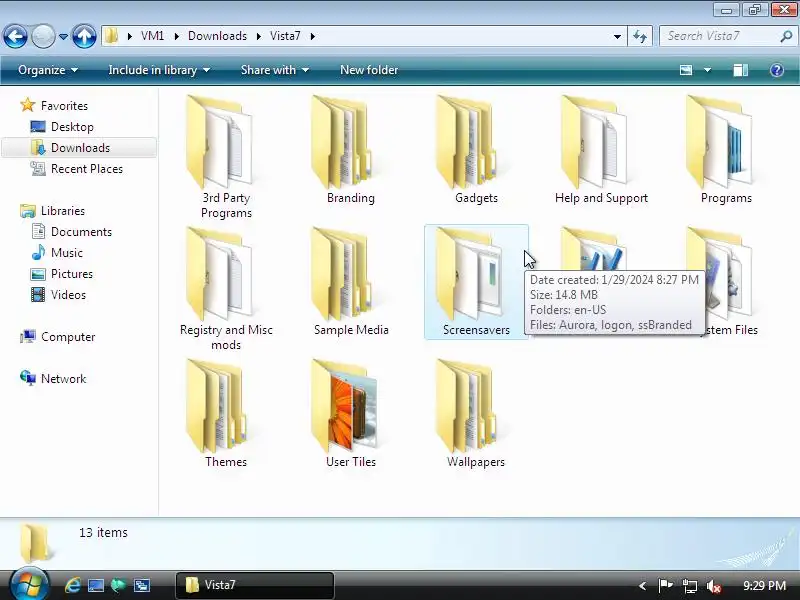The height and width of the screenshot is (600, 800).
Task: Select the 3rd Party Programs folder
Action: tap(226, 157)
